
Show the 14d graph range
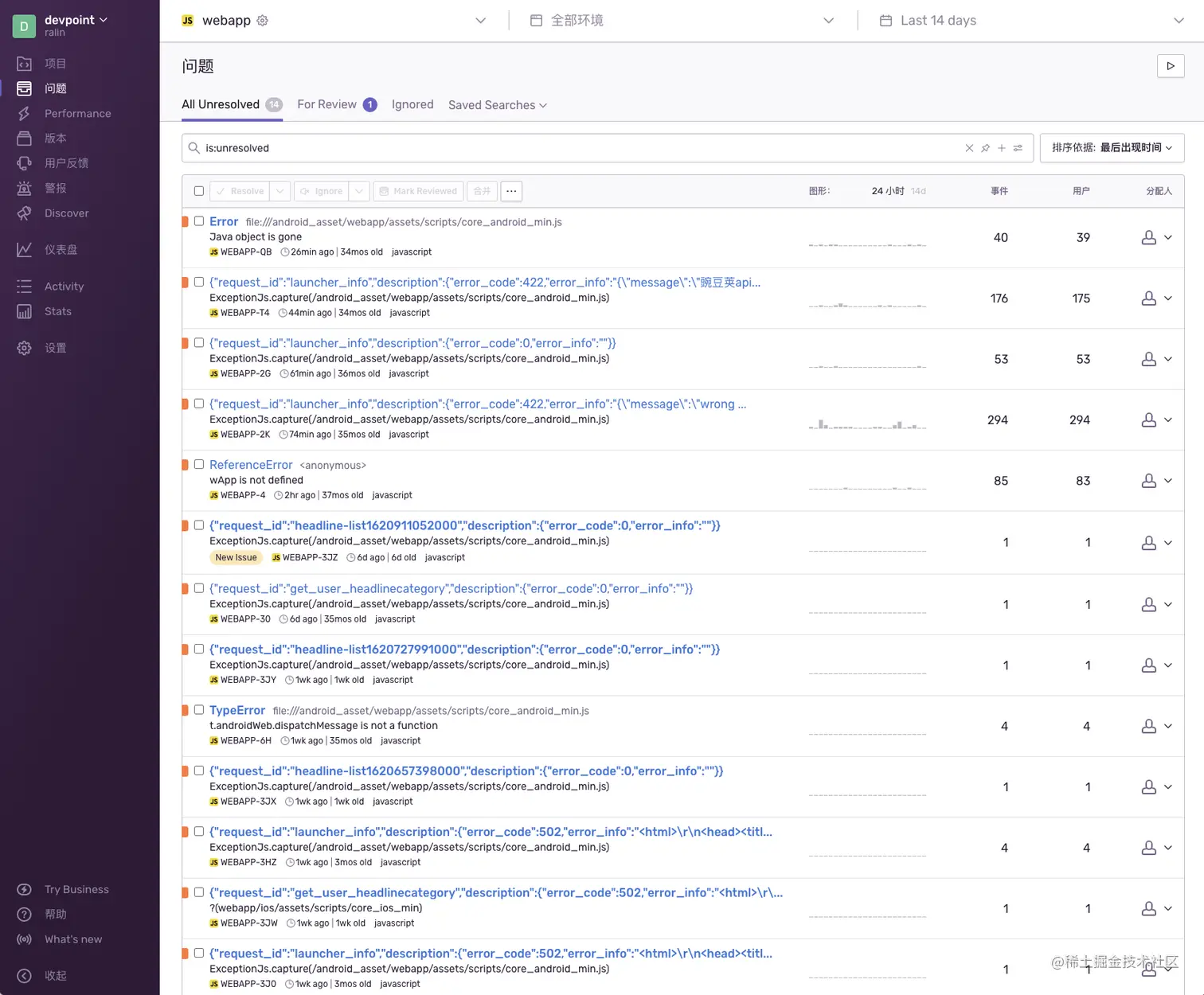click(918, 191)
